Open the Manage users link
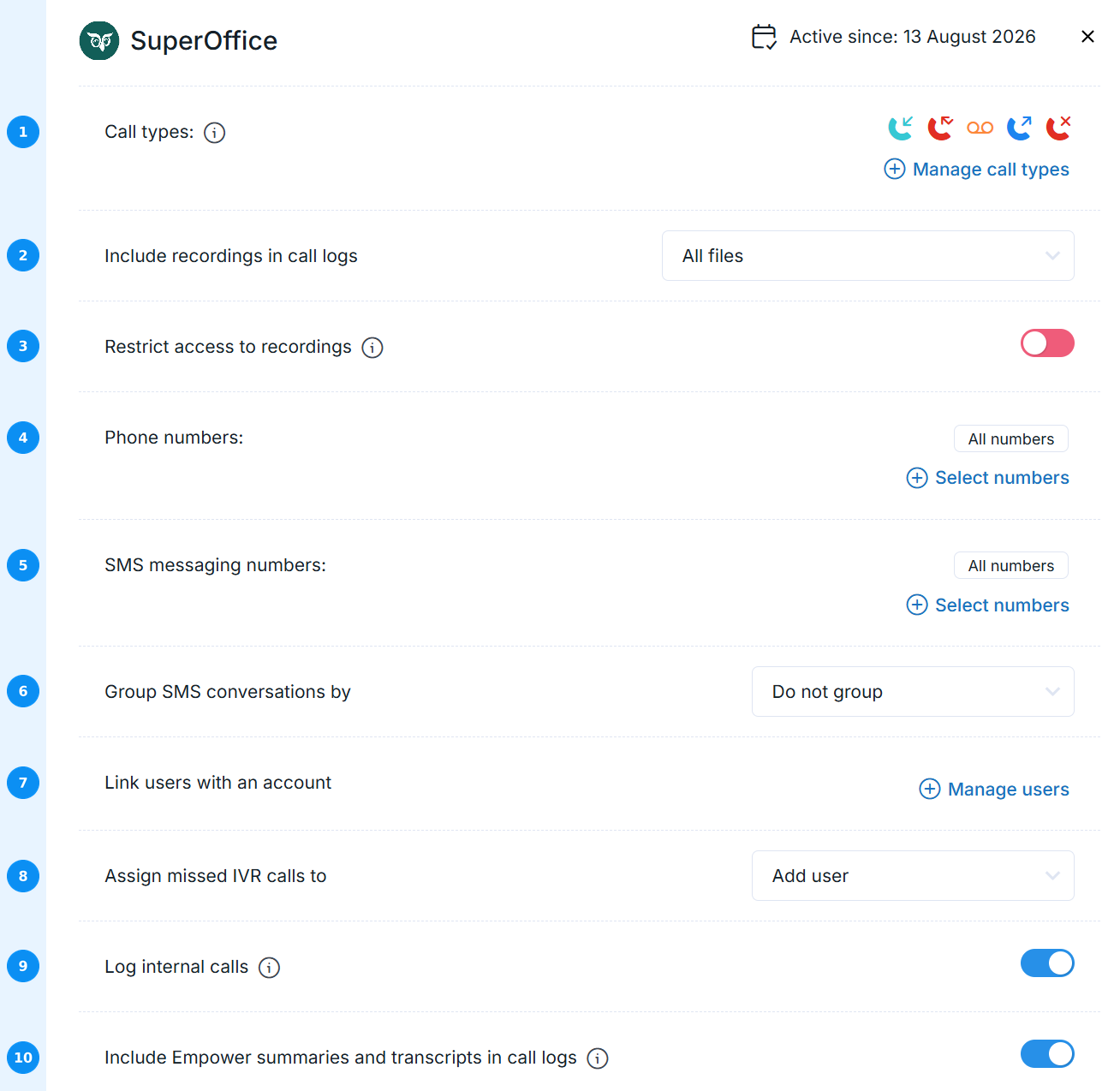Screen dimensions: 1120x1091 coord(994,790)
